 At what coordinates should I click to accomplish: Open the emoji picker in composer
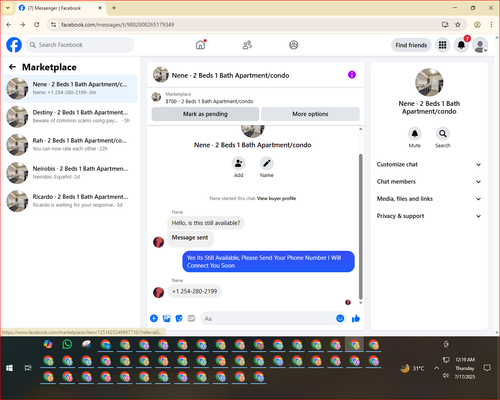point(340,318)
